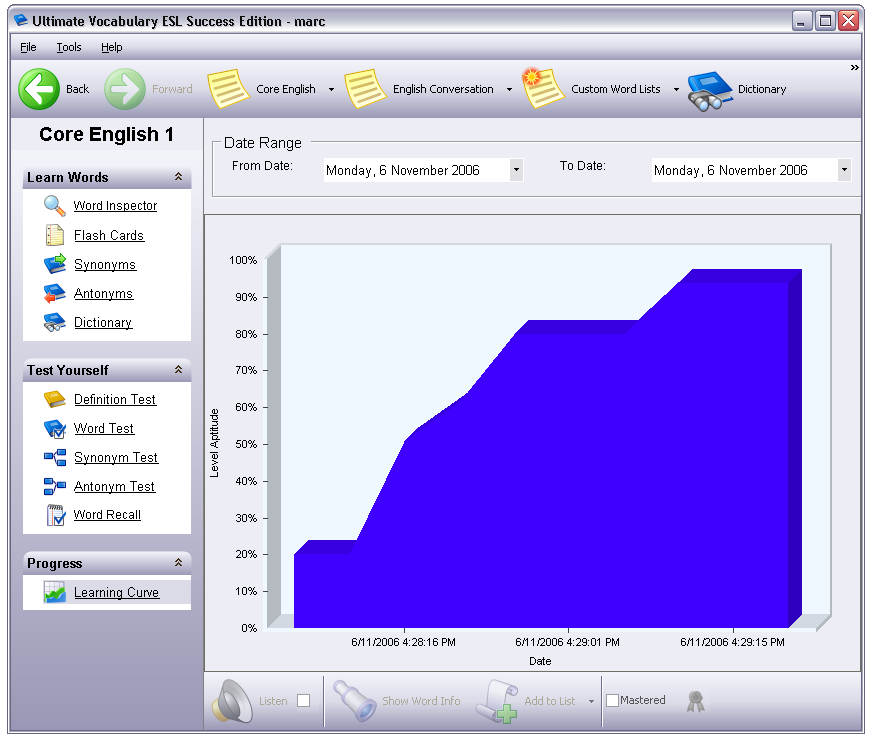This screenshot has width=875, height=744.
Task: Open the Flash Cards link
Action: click(109, 236)
